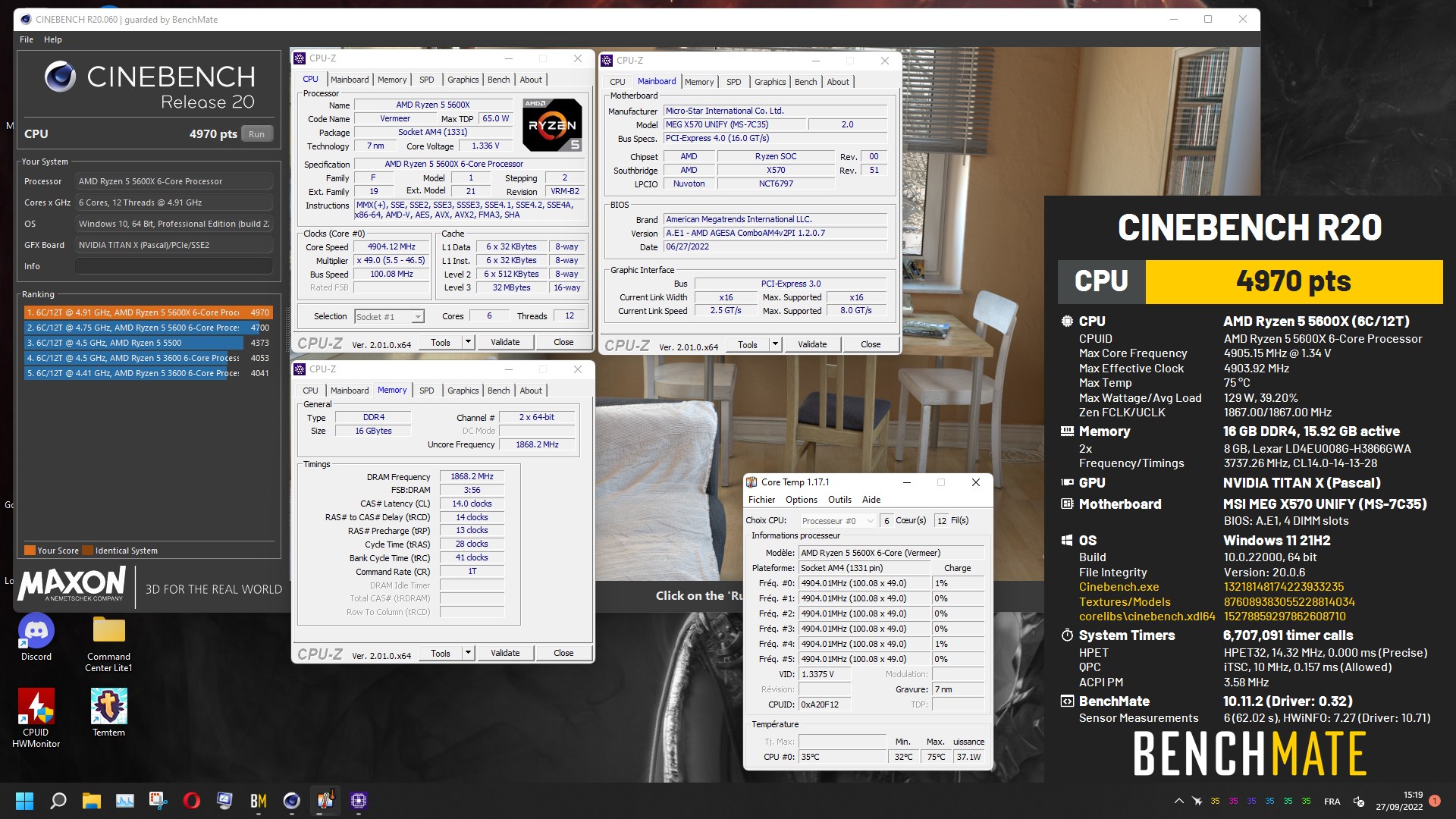Click the airplane mode tray icon
Screen dimensions: 1456x819
[1197, 801]
